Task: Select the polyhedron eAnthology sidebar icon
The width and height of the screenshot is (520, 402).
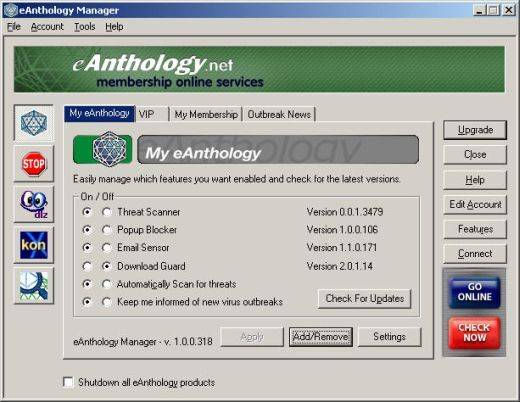Action: point(34,123)
